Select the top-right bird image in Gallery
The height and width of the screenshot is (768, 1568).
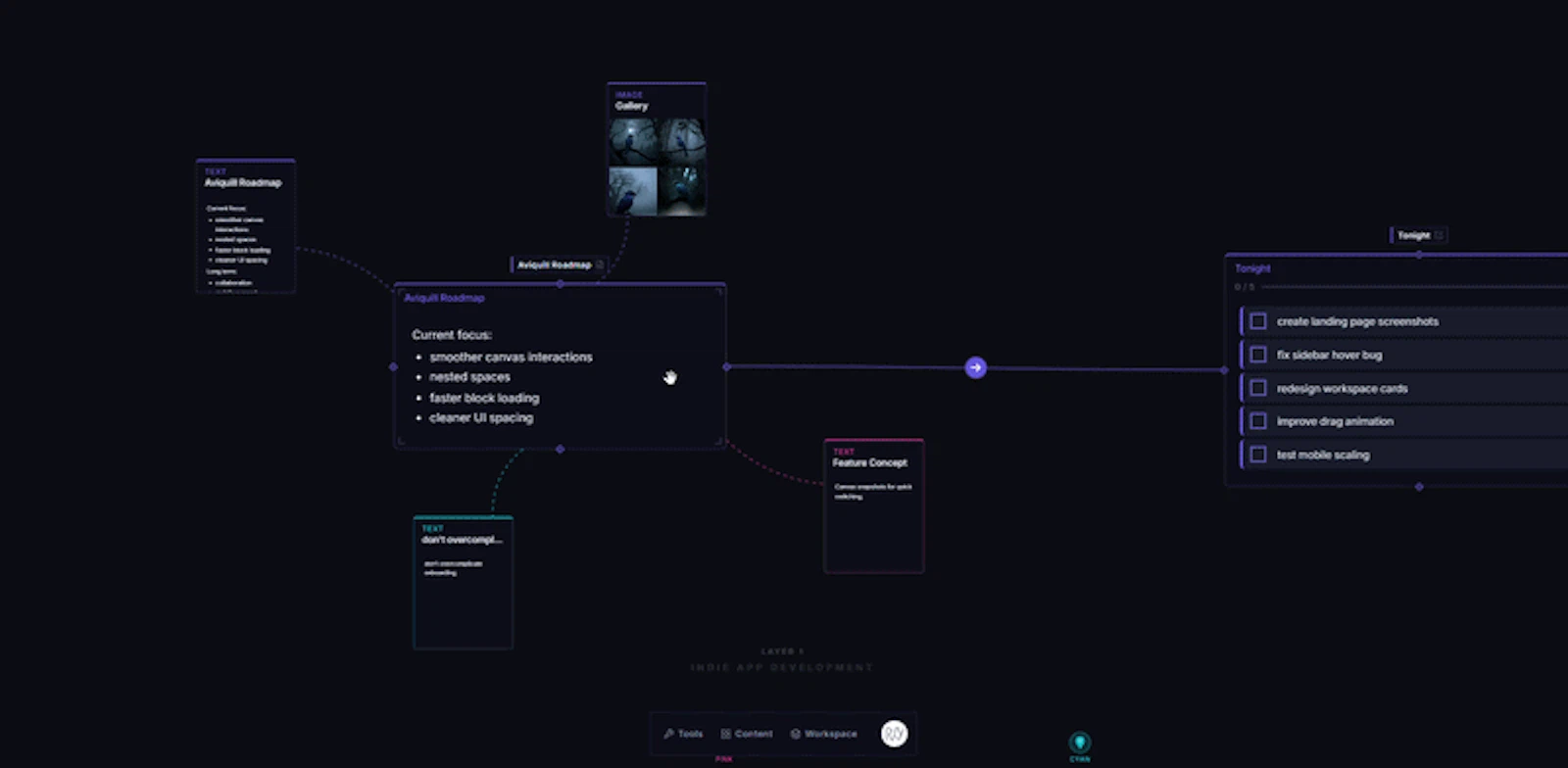pyautogui.click(x=681, y=141)
